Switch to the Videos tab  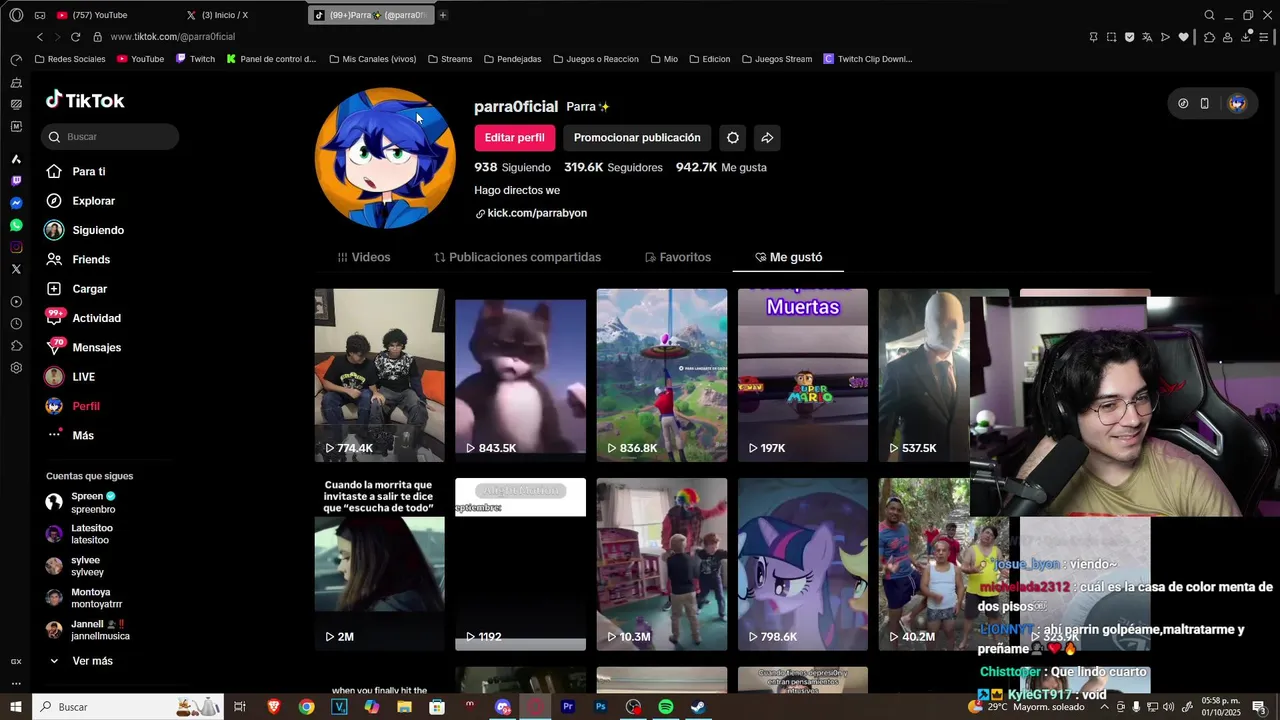click(x=364, y=257)
